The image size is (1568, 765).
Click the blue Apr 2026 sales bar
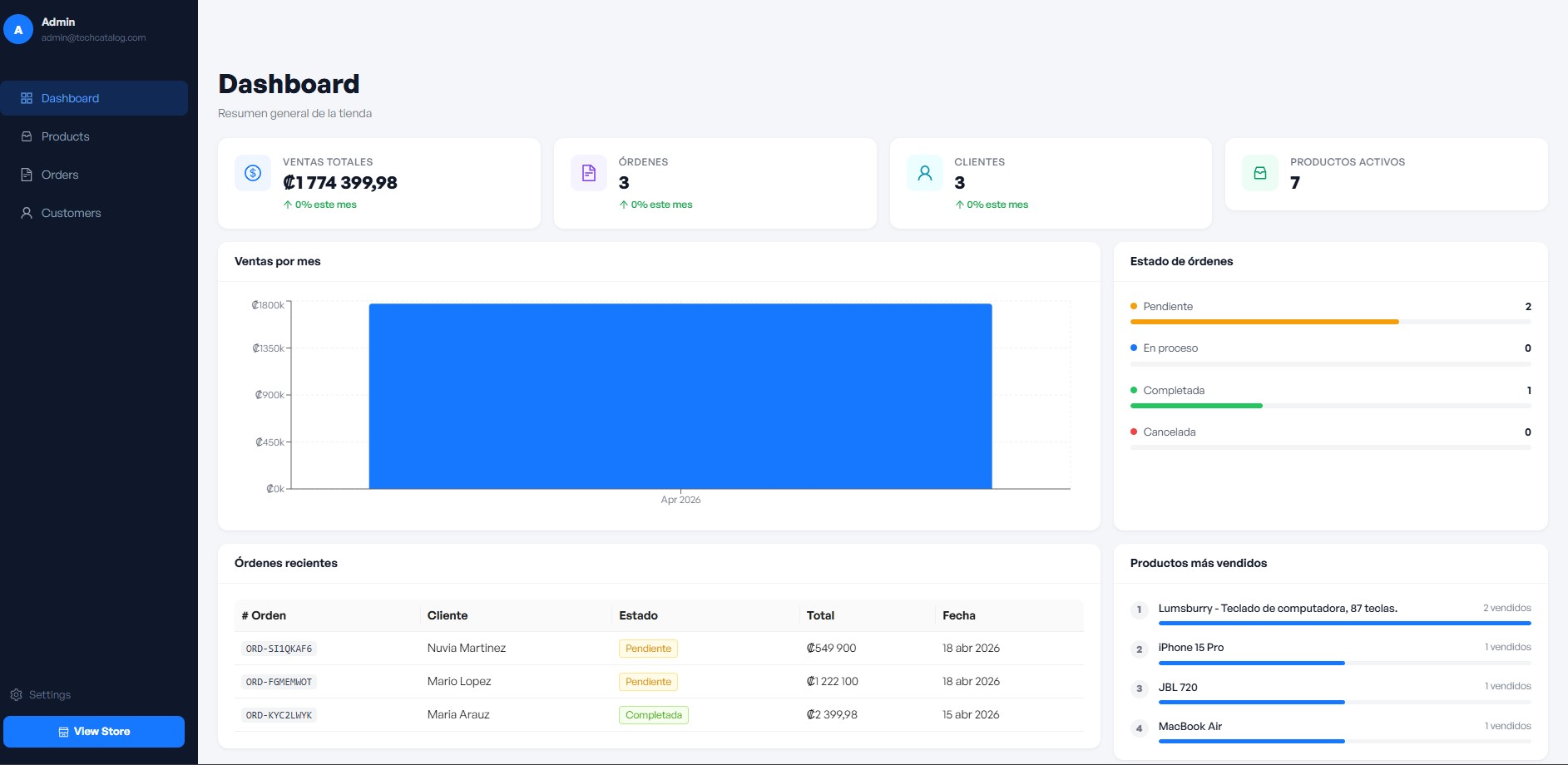[x=680, y=396]
